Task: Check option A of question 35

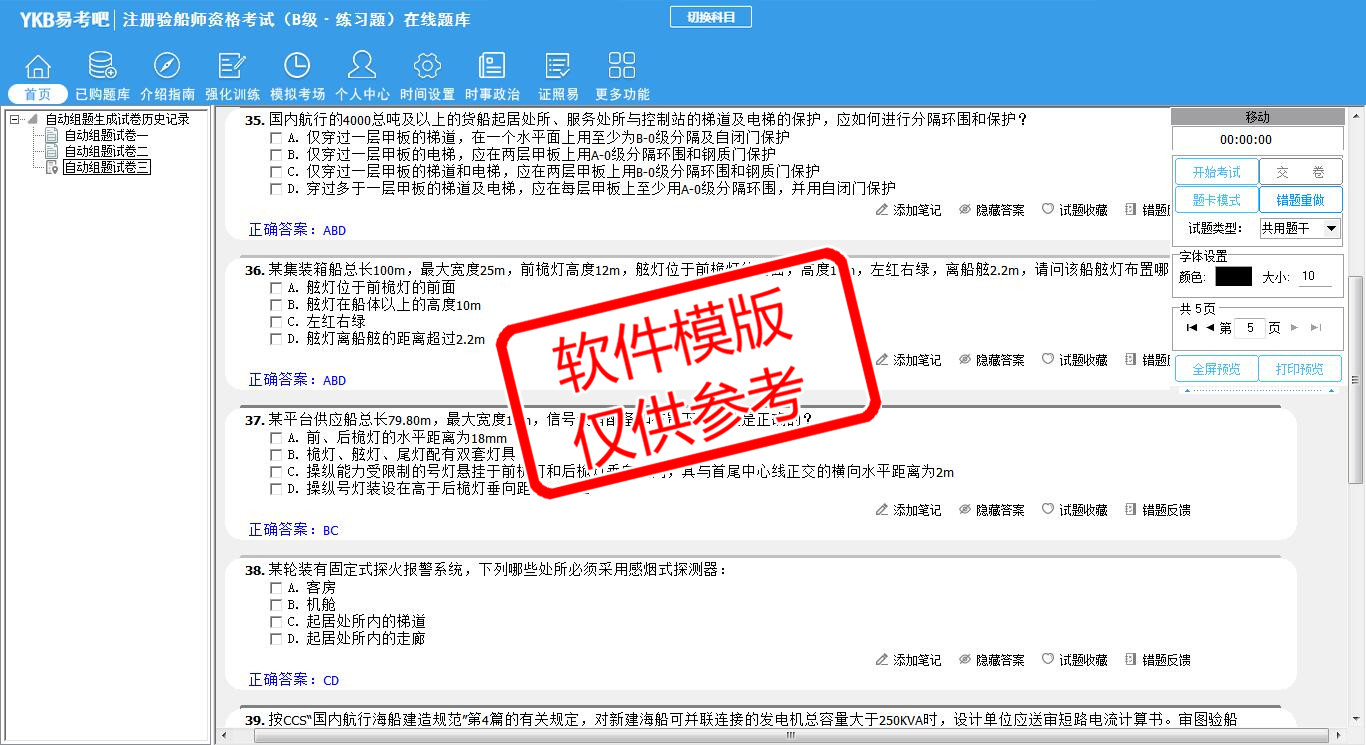Action: [x=276, y=137]
